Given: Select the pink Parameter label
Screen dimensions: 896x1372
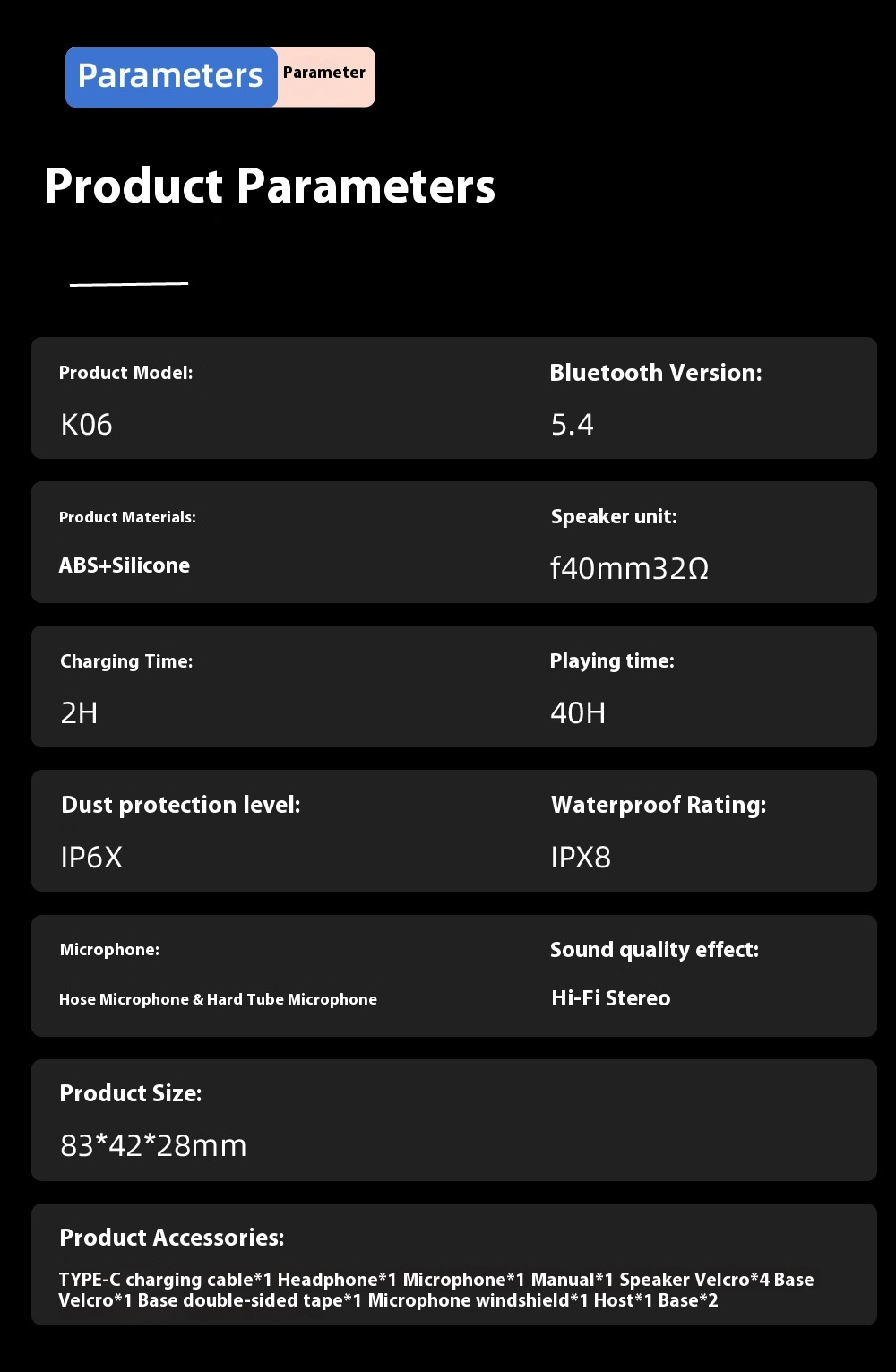Looking at the screenshot, I should [324, 73].
